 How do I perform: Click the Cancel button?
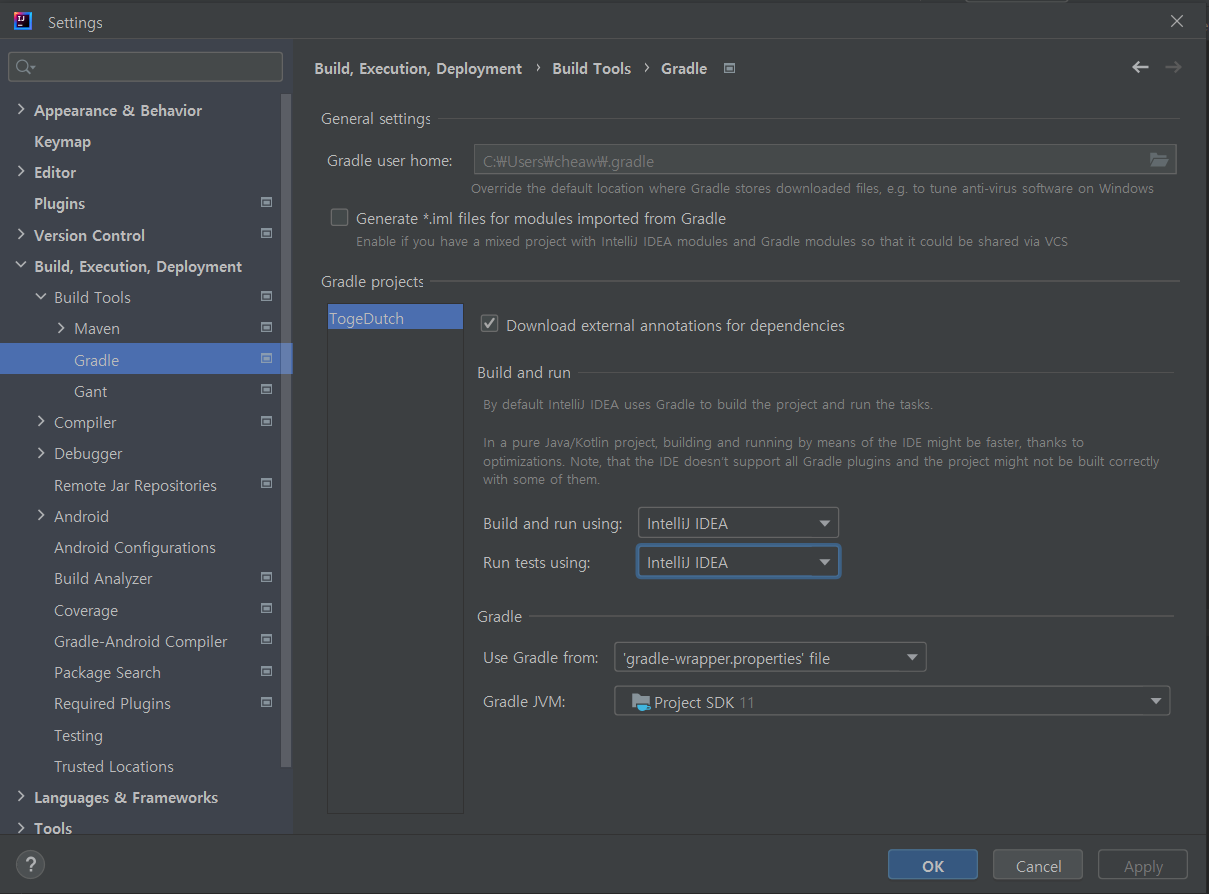1038,866
